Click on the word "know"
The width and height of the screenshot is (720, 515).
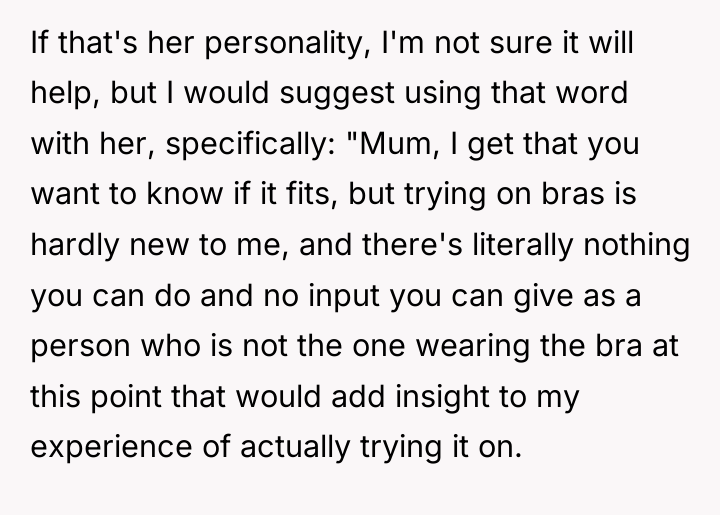tap(185, 194)
